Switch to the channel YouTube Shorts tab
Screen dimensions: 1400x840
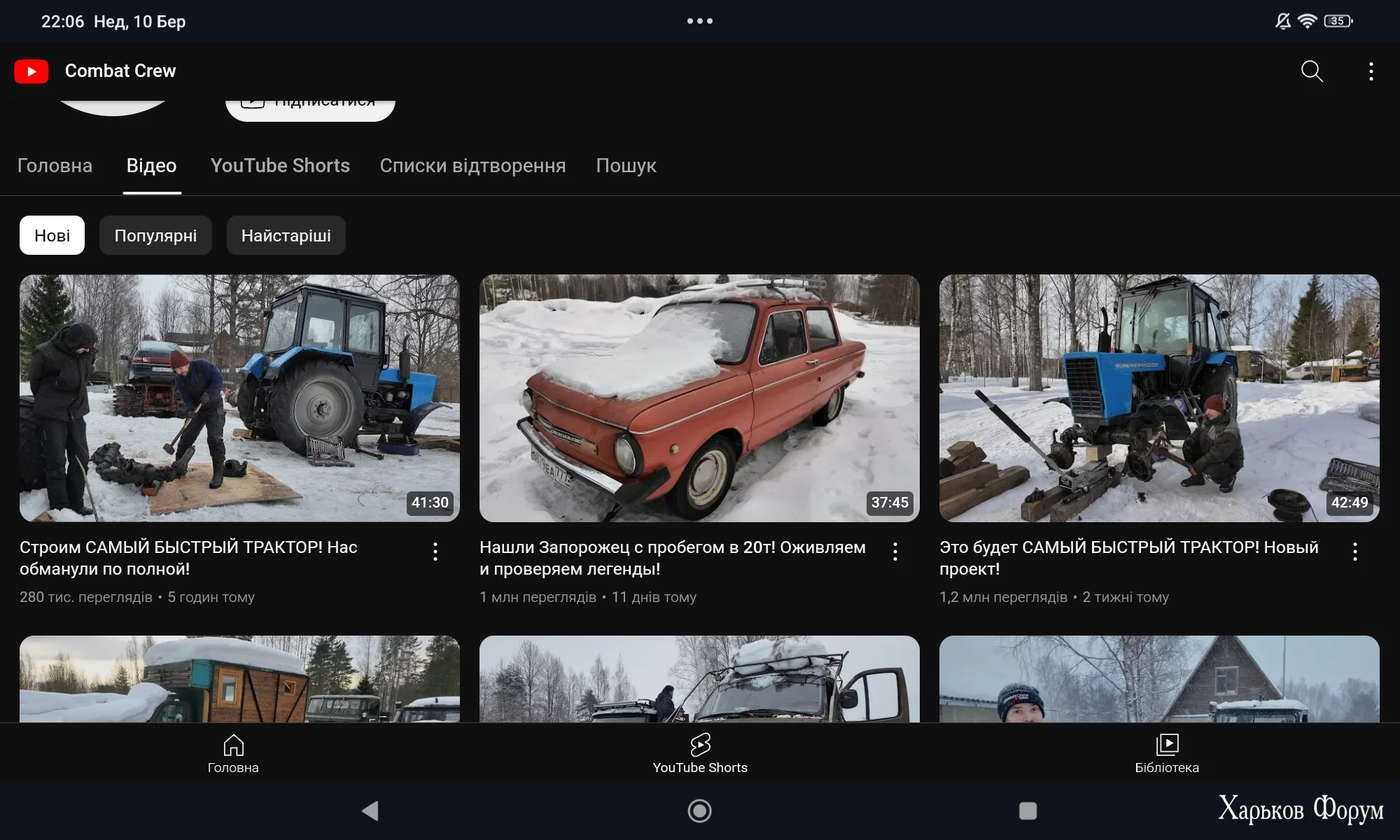click(x=280, y=166)
